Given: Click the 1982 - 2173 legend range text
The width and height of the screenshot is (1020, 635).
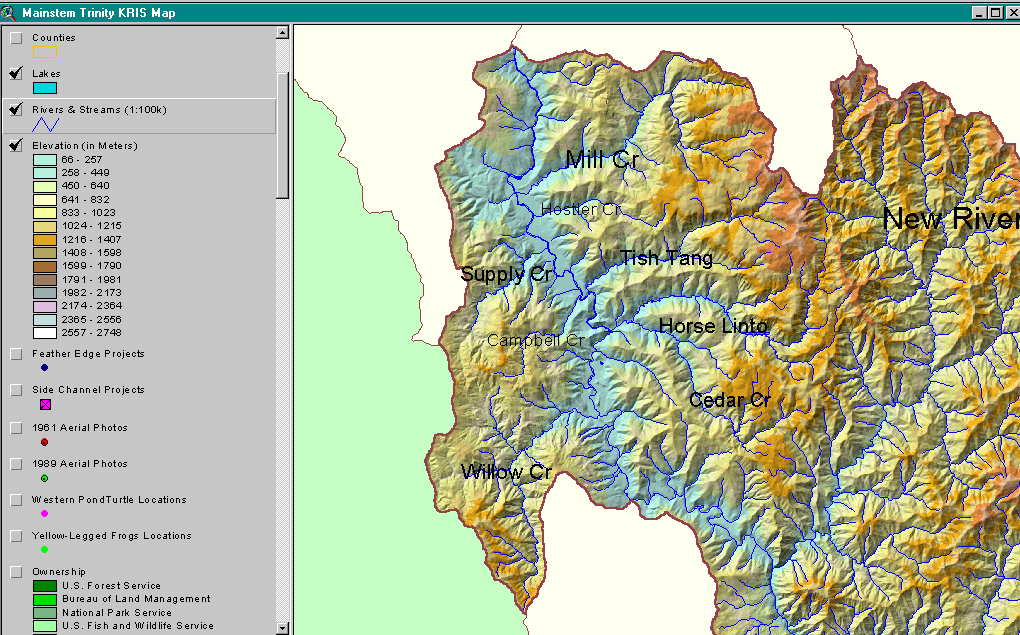Looking at the screenshot, I should click(x=92, y=293).
